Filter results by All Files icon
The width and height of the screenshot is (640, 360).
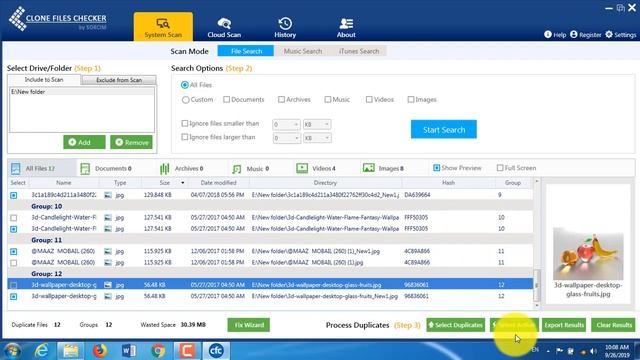click(16, 168)
